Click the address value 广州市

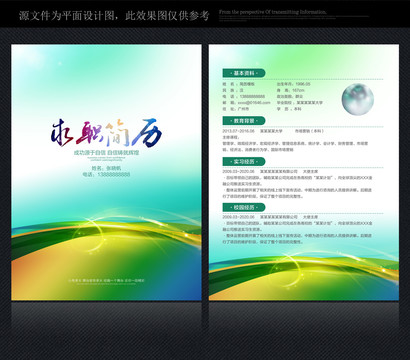[243, 109]
